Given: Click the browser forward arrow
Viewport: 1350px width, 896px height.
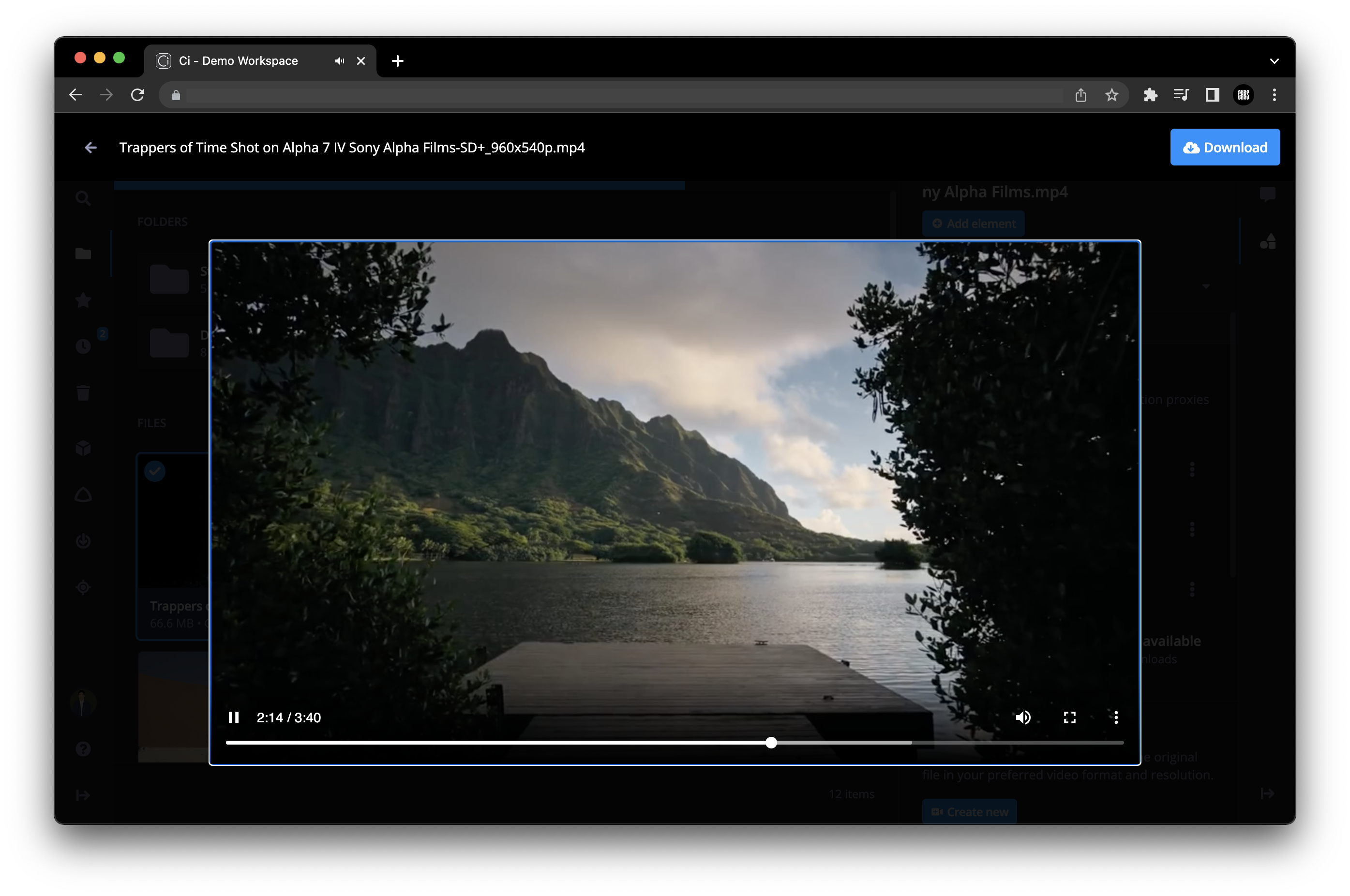Looking at the screenshot, I should [106, 95].
